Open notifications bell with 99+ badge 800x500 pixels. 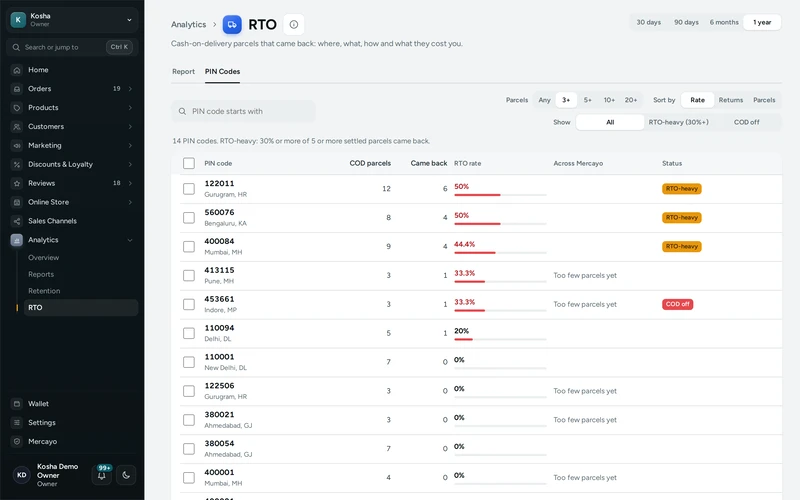pos(102,475)
